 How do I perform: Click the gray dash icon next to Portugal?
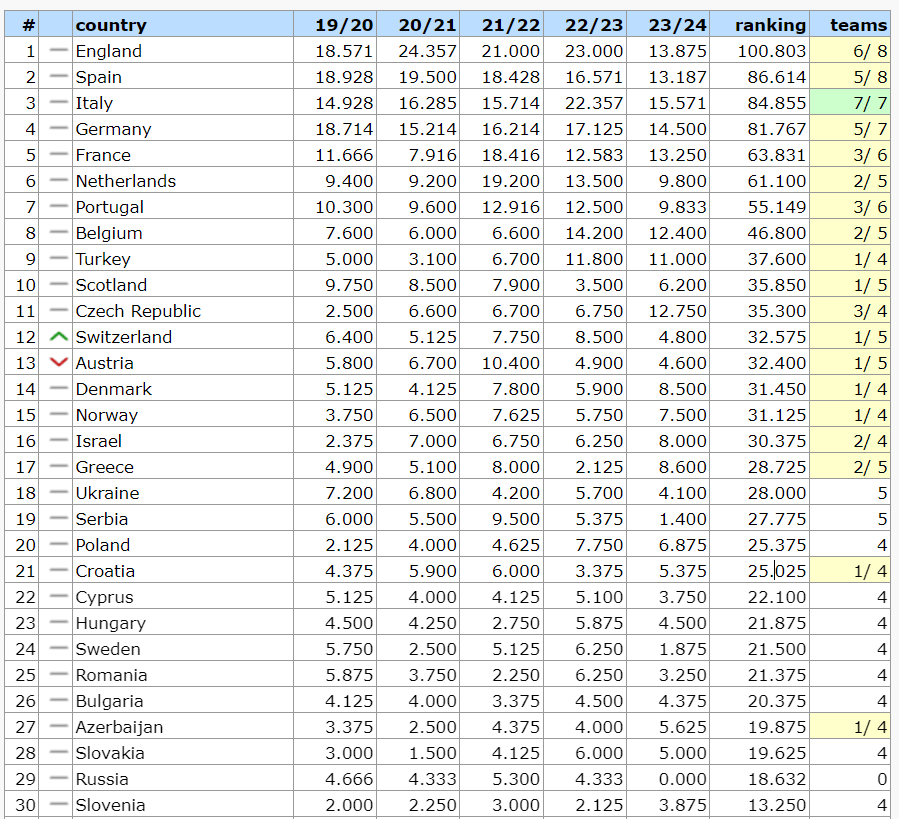click(x=58, y=207)
